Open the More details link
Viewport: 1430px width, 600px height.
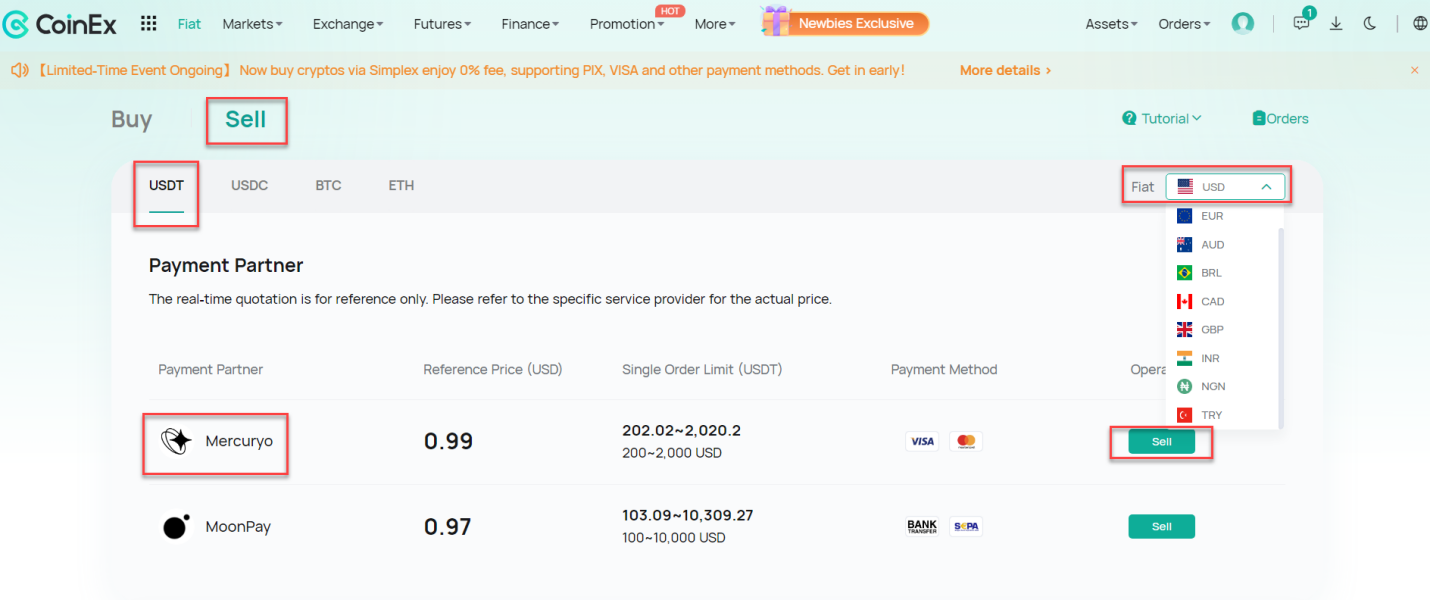(x=1005, y=70)
